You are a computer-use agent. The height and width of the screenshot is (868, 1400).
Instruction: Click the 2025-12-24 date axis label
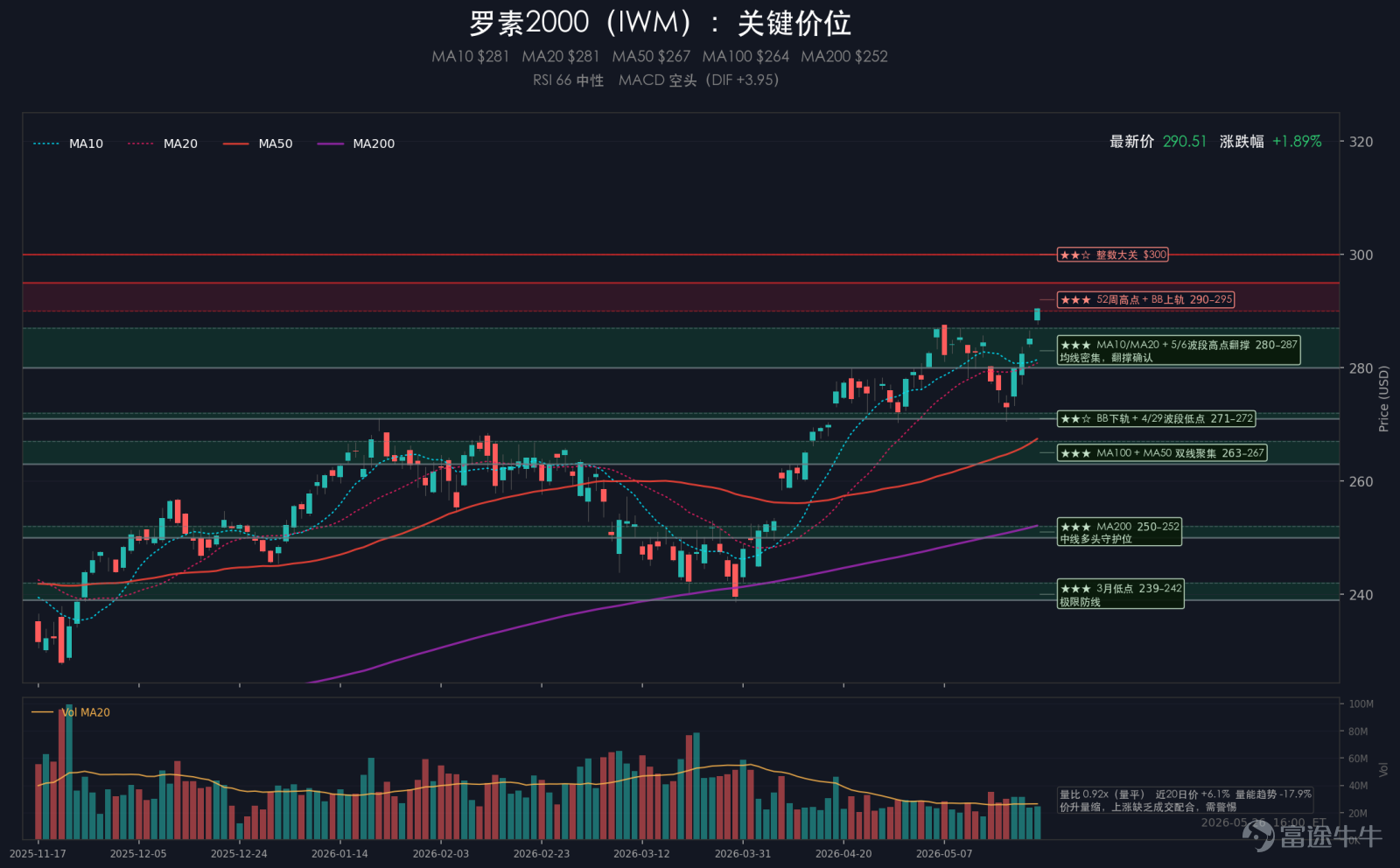pos(239,853)
